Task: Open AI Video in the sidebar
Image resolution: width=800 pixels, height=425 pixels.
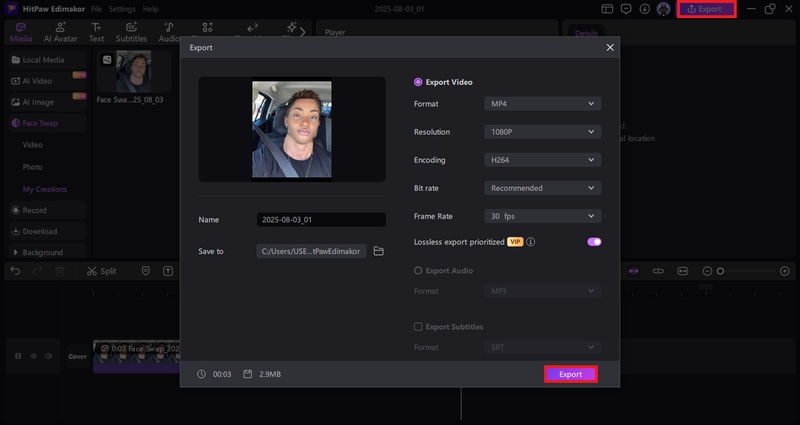Action: click(47, 81)
